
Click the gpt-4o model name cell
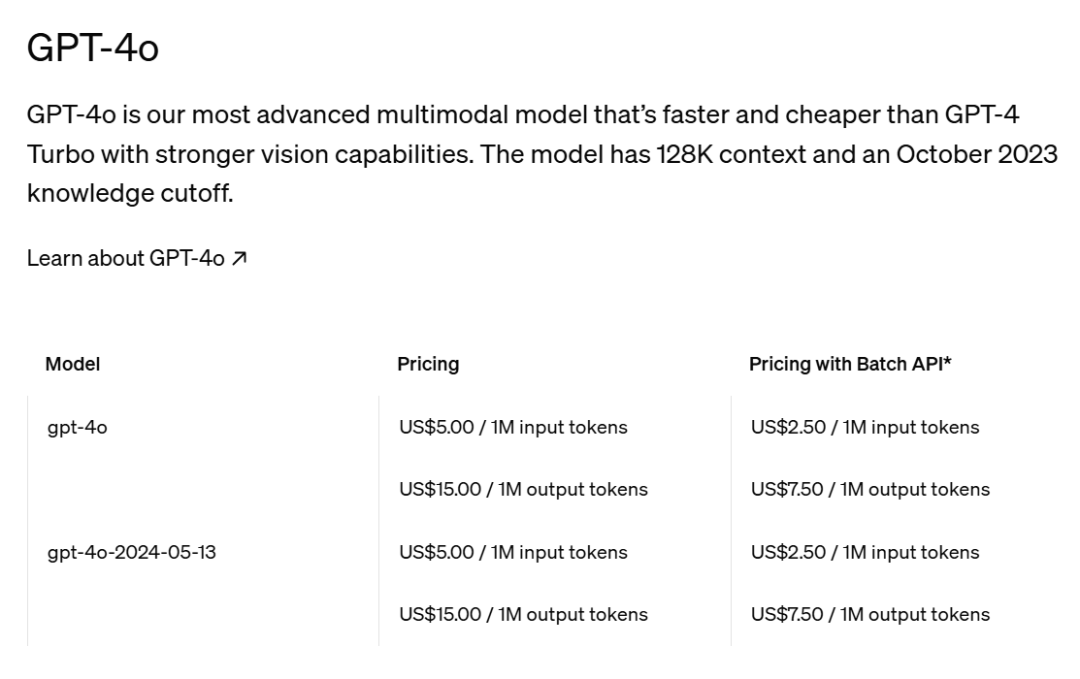coord(77,428)
